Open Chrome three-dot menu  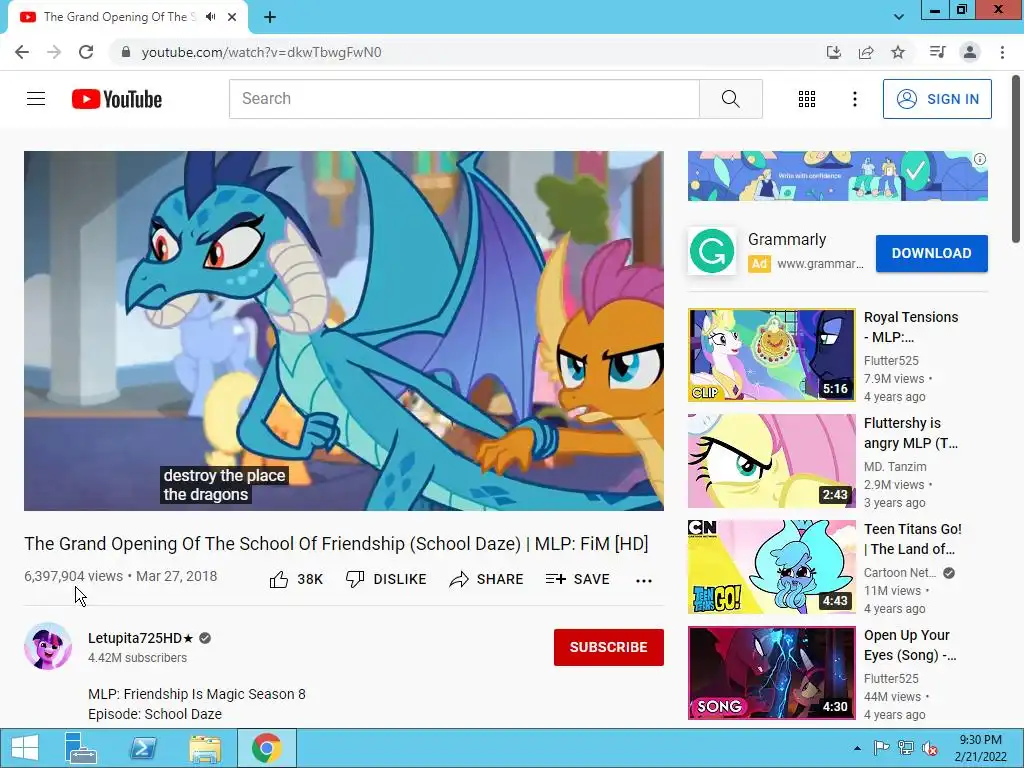[1002, 52]
